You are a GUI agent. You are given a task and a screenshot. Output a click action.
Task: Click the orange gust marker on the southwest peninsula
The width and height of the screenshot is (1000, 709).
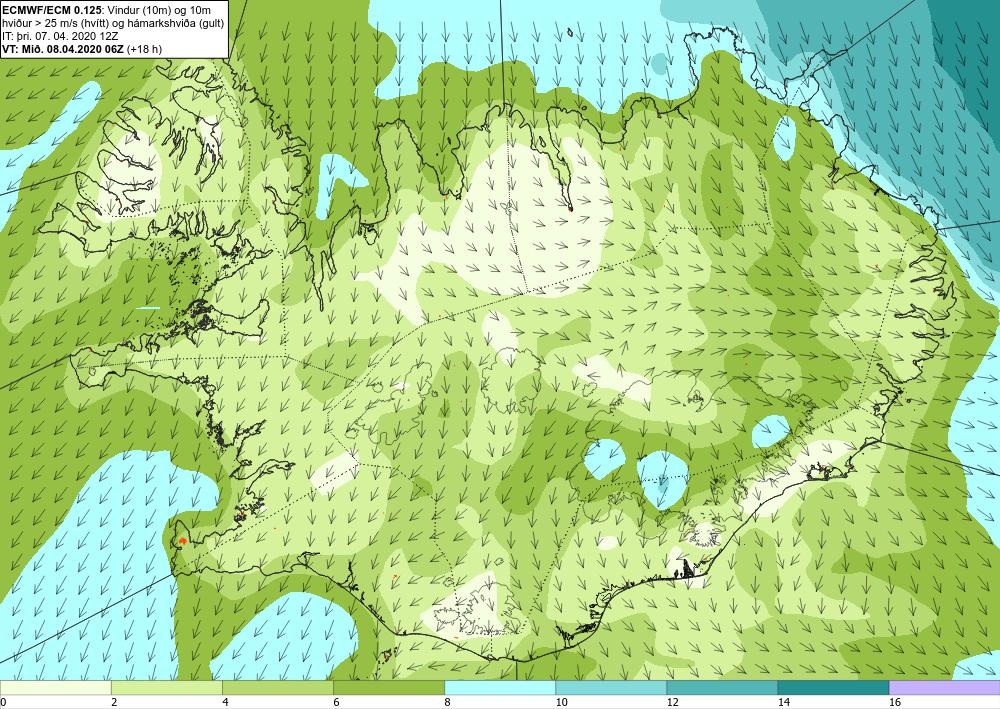point(182,541)
